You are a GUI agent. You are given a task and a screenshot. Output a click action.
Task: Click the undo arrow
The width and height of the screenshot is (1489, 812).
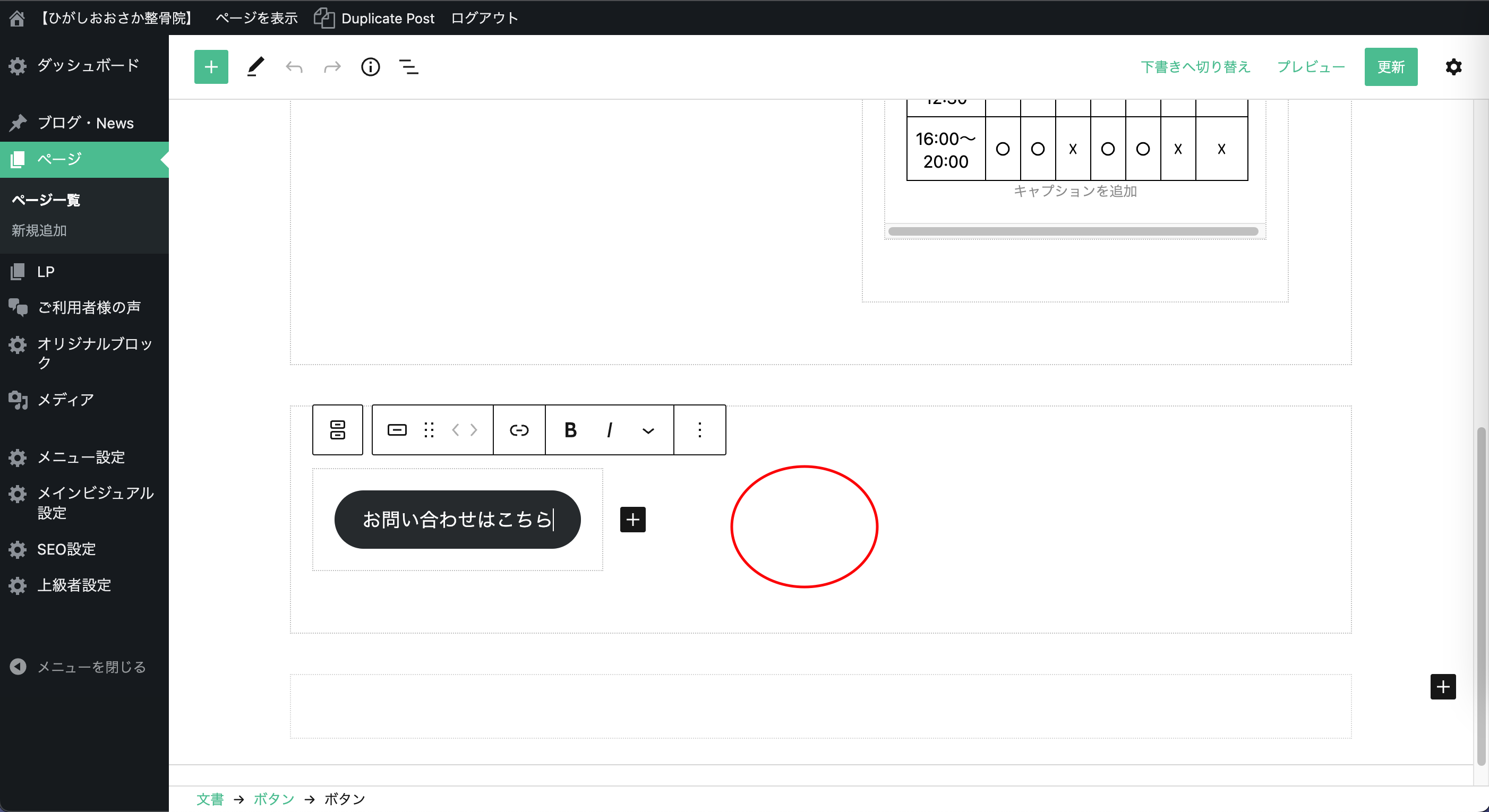294,67
